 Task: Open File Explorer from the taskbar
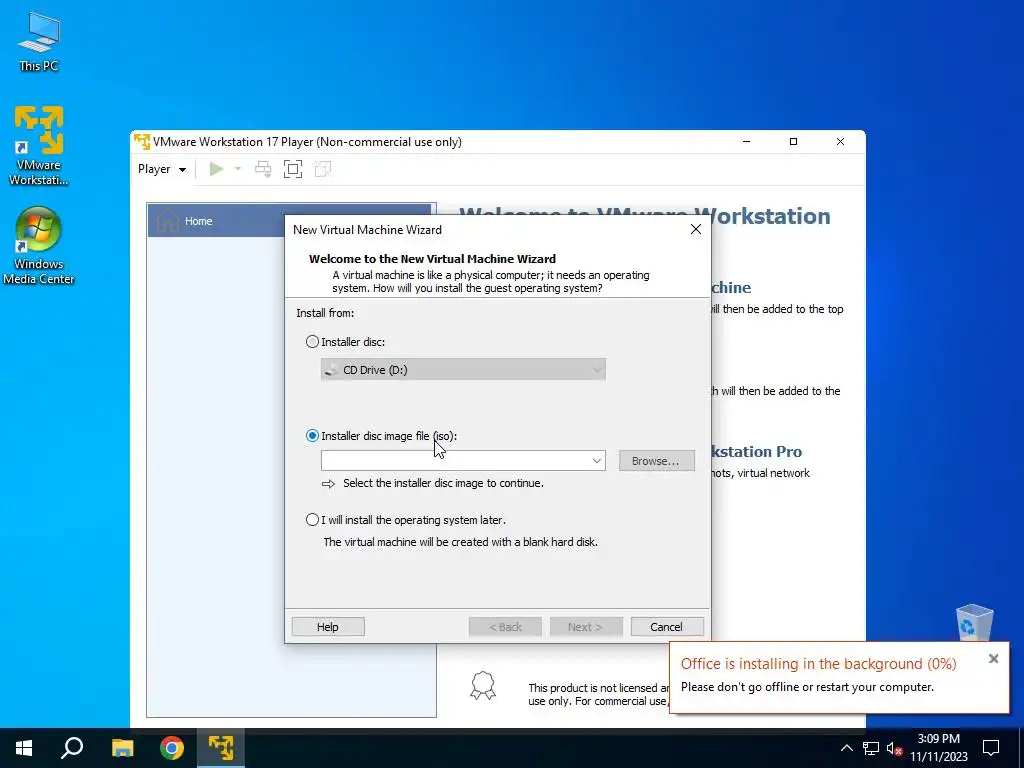122,748
